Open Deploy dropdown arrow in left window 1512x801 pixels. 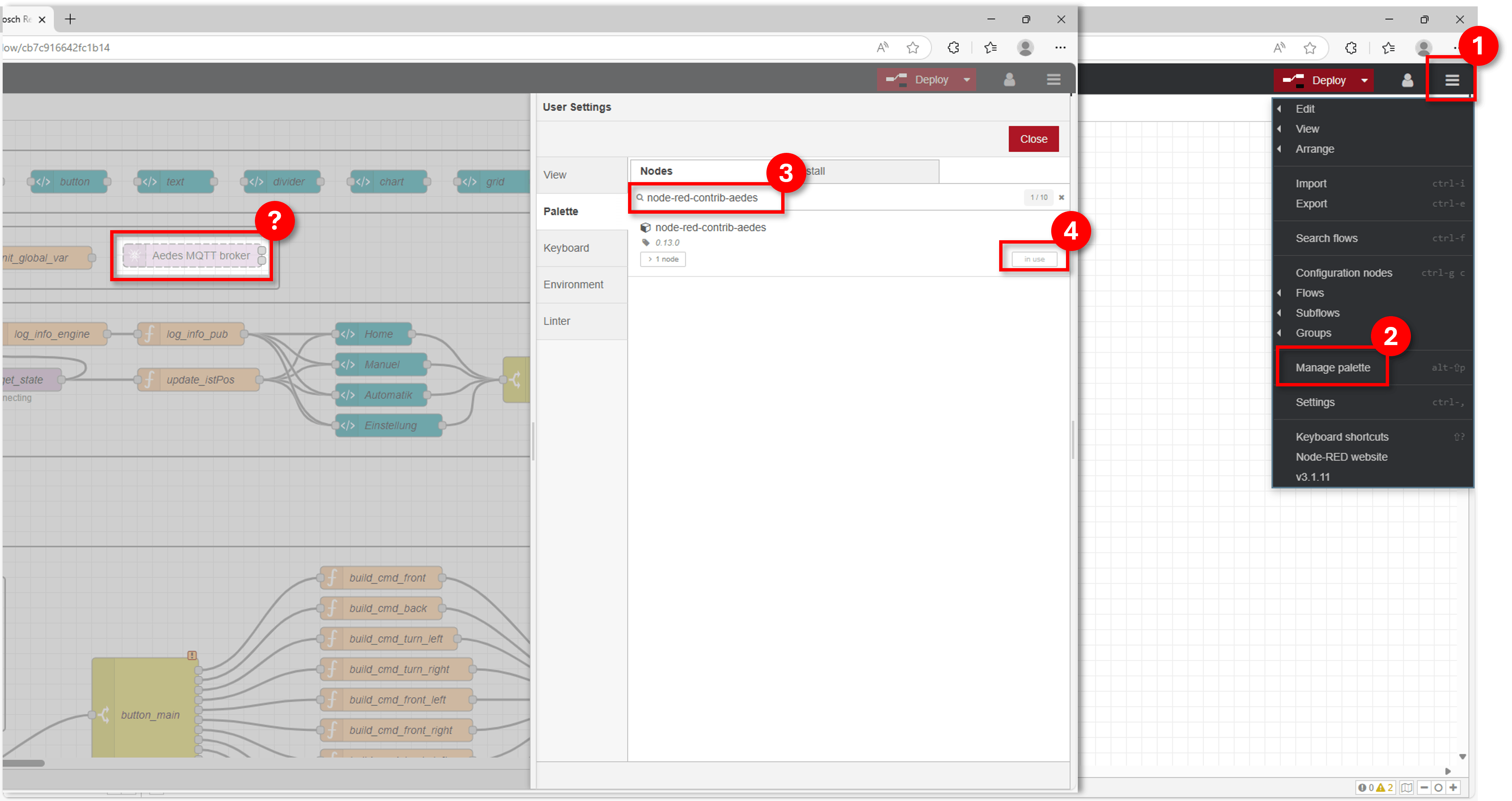coord(967,79)
